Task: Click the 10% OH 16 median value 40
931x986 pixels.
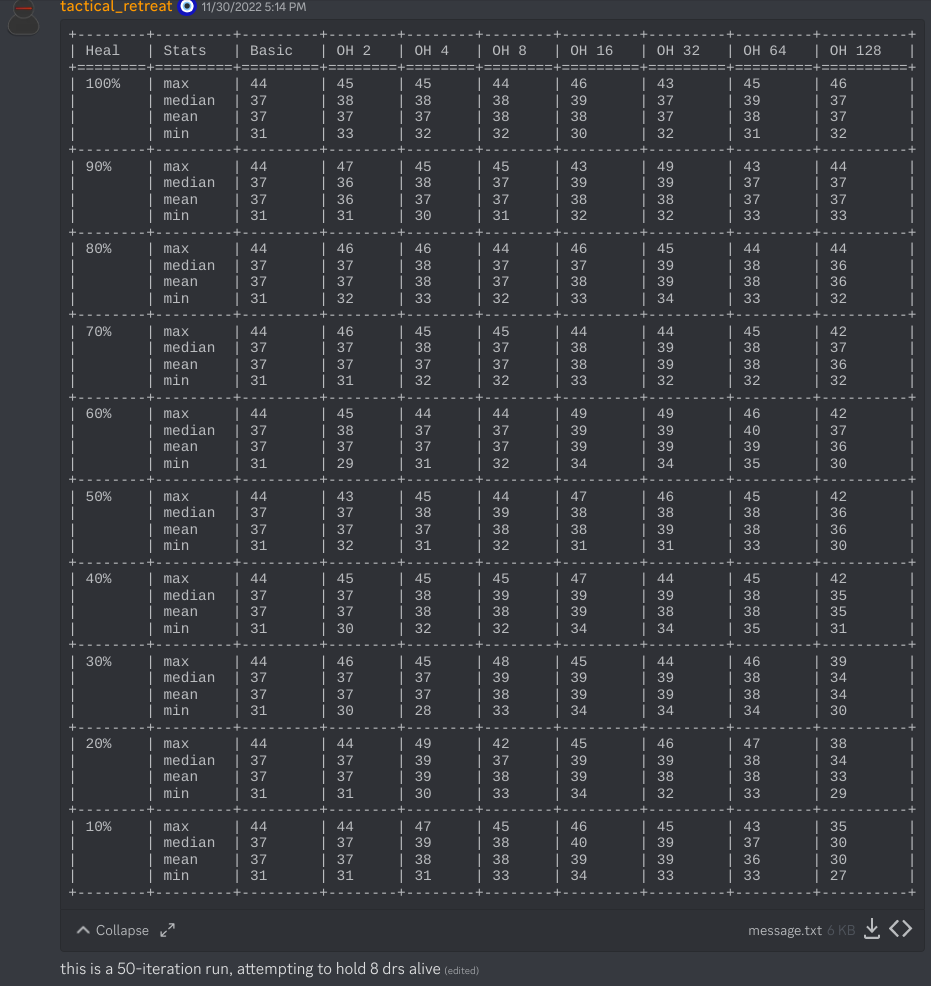Action: click(x=578, y=843)
